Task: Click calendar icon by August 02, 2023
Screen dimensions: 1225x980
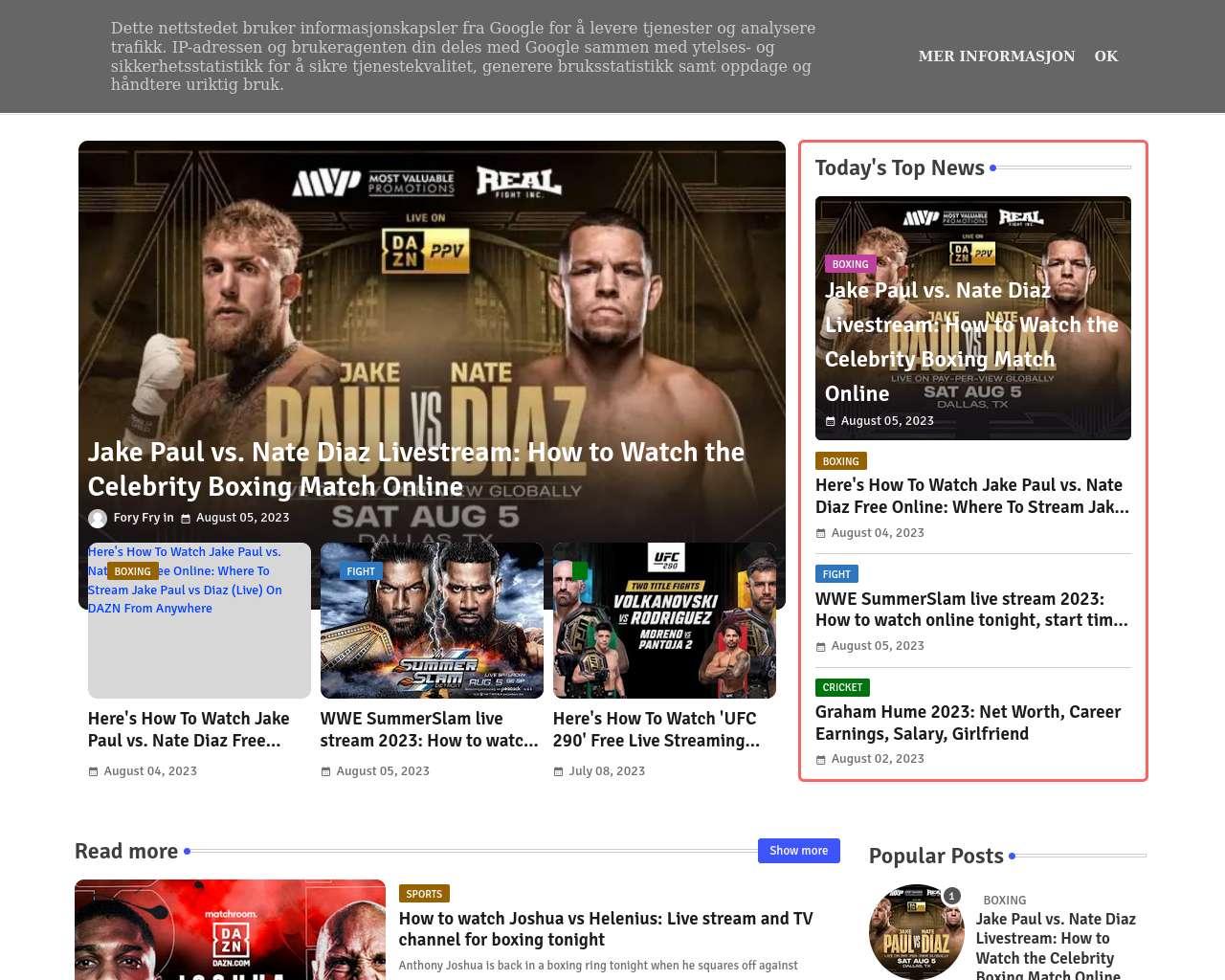Action: click(x=820, y=760)
